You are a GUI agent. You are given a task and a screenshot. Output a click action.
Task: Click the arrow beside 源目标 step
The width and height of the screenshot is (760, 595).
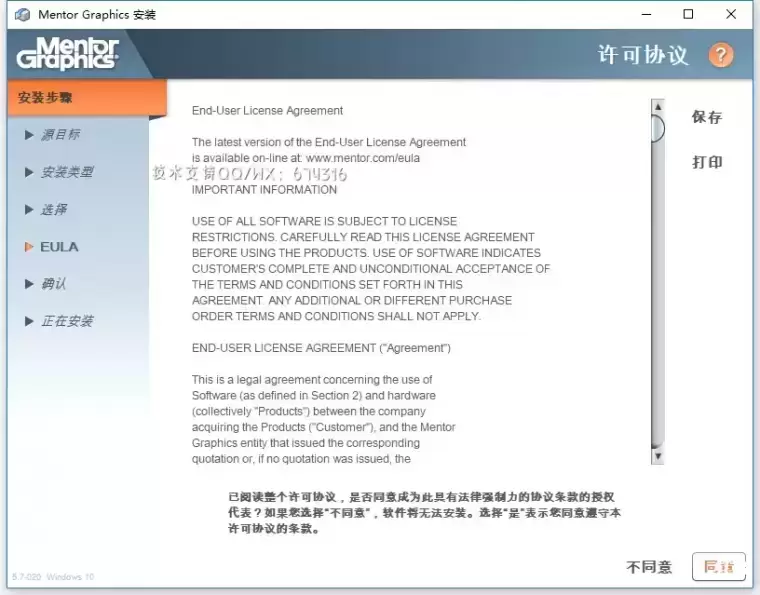tap(29, 135)
